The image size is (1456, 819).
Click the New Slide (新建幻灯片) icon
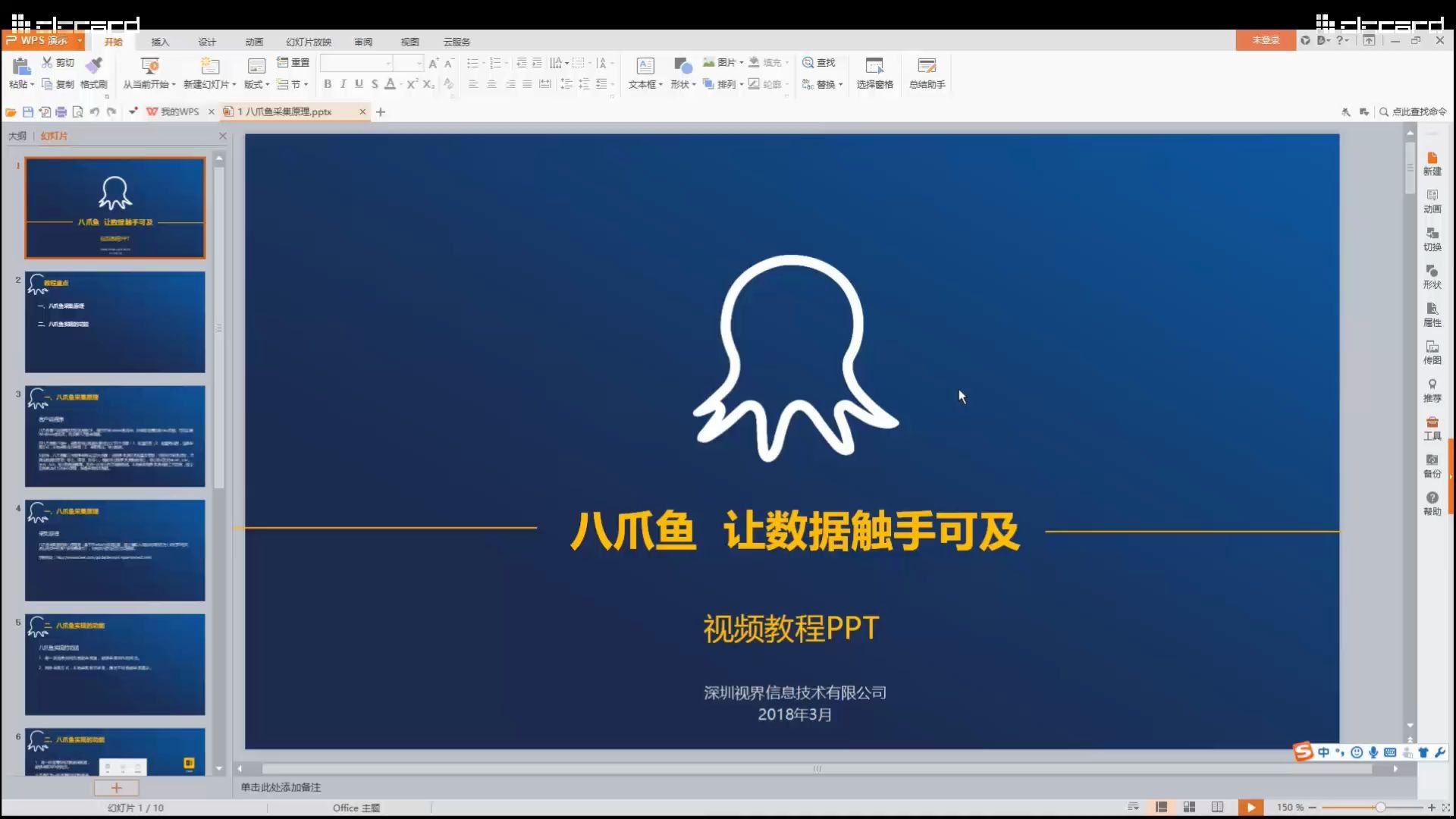210,66
